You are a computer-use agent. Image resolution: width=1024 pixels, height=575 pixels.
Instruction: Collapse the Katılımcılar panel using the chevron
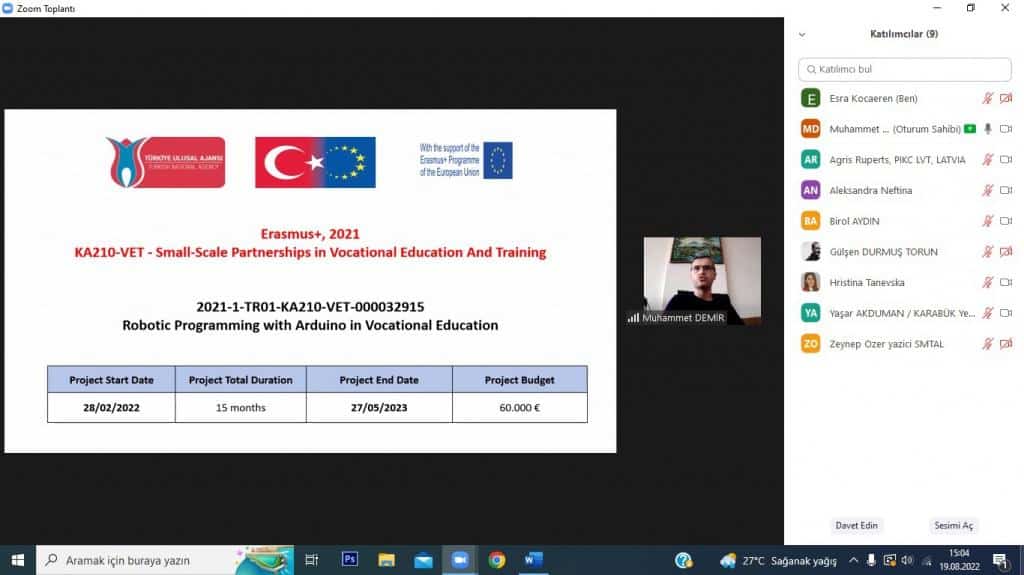point(801,34)
